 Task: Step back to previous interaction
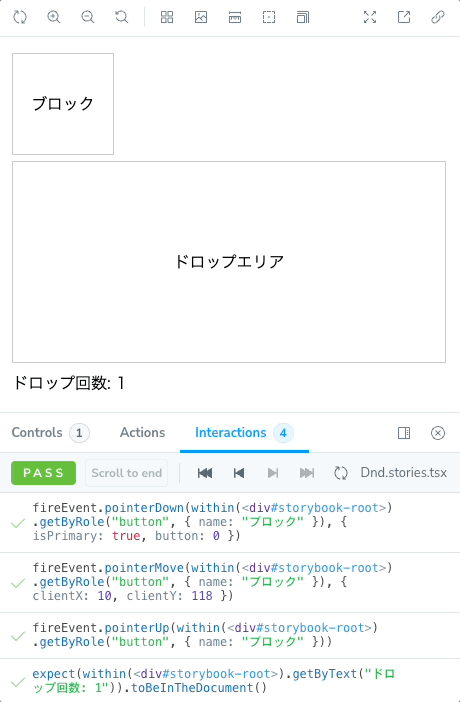point(239,473)
